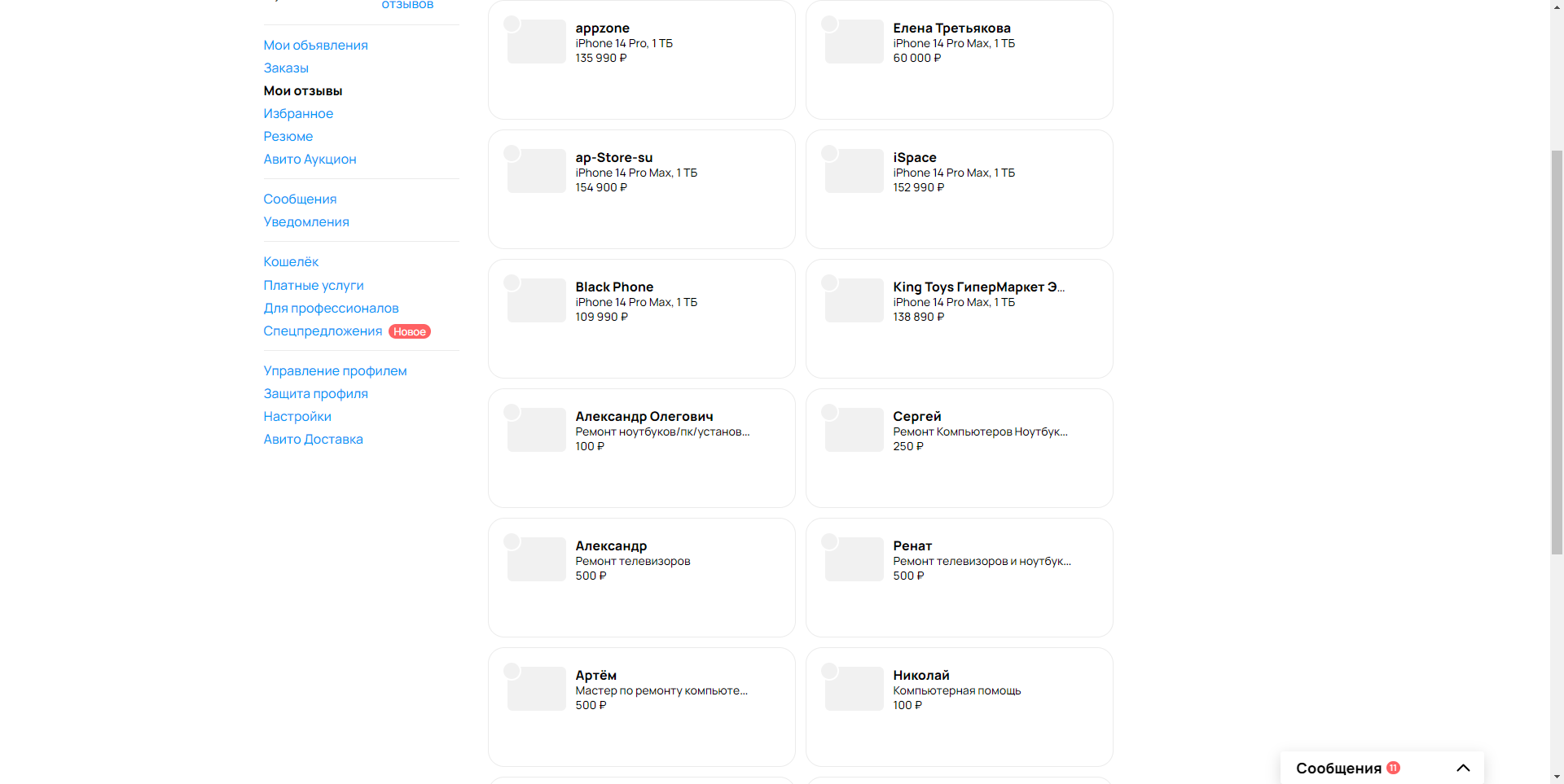Click the Black Phone listing thumbnail
Viewport: 1564px width, 784px height.
tap(537, 300)
